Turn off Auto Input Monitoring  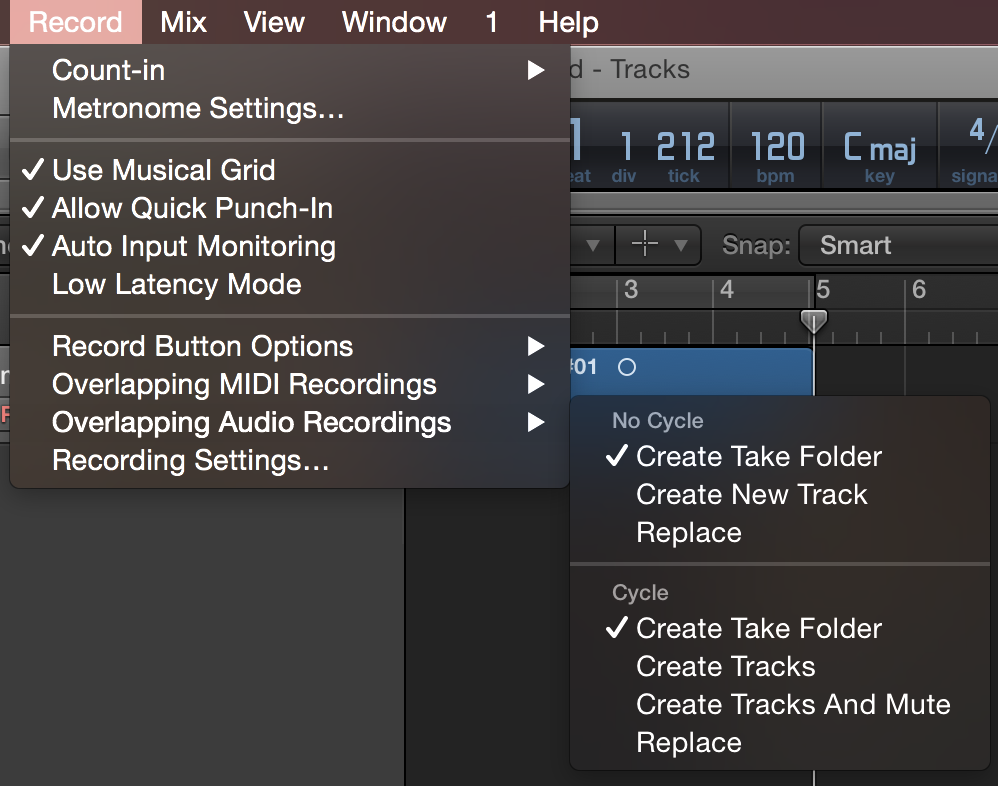pos(193,246)
